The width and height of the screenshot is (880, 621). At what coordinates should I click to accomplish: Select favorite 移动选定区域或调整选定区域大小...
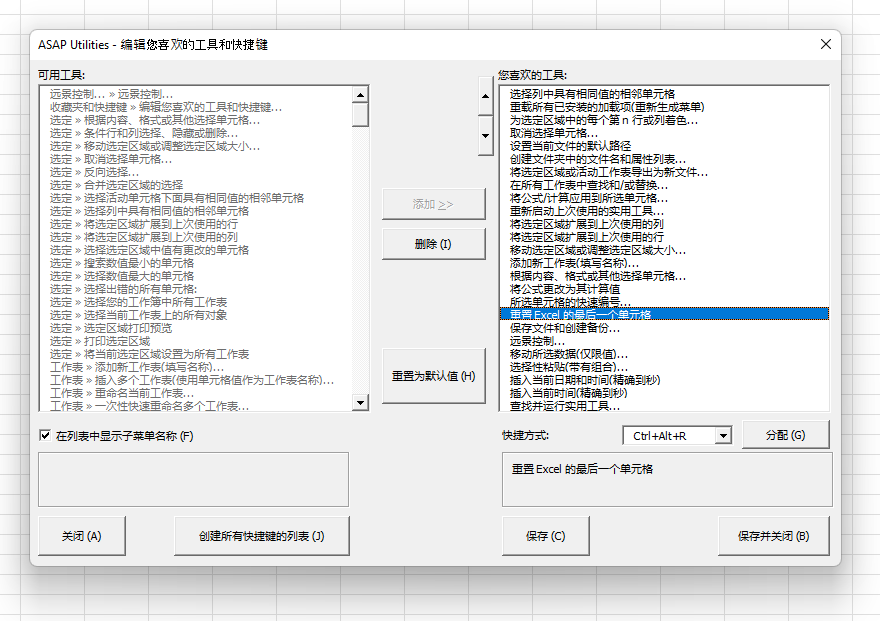tap(598, 250)
